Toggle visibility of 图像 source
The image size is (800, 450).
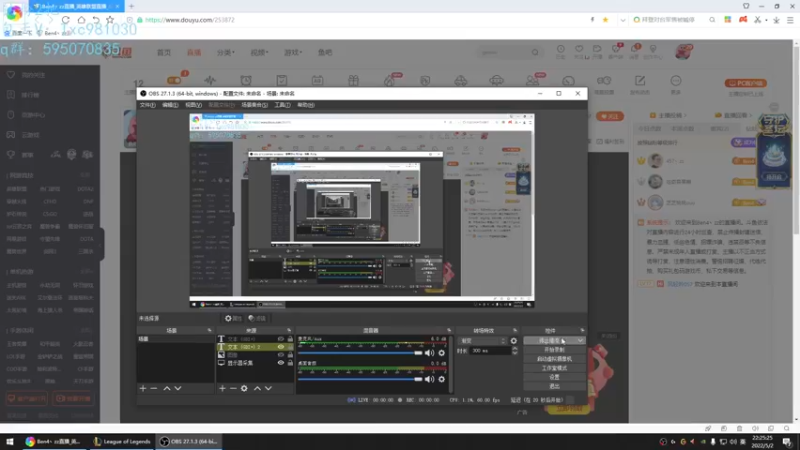click(x=281, y=355)
